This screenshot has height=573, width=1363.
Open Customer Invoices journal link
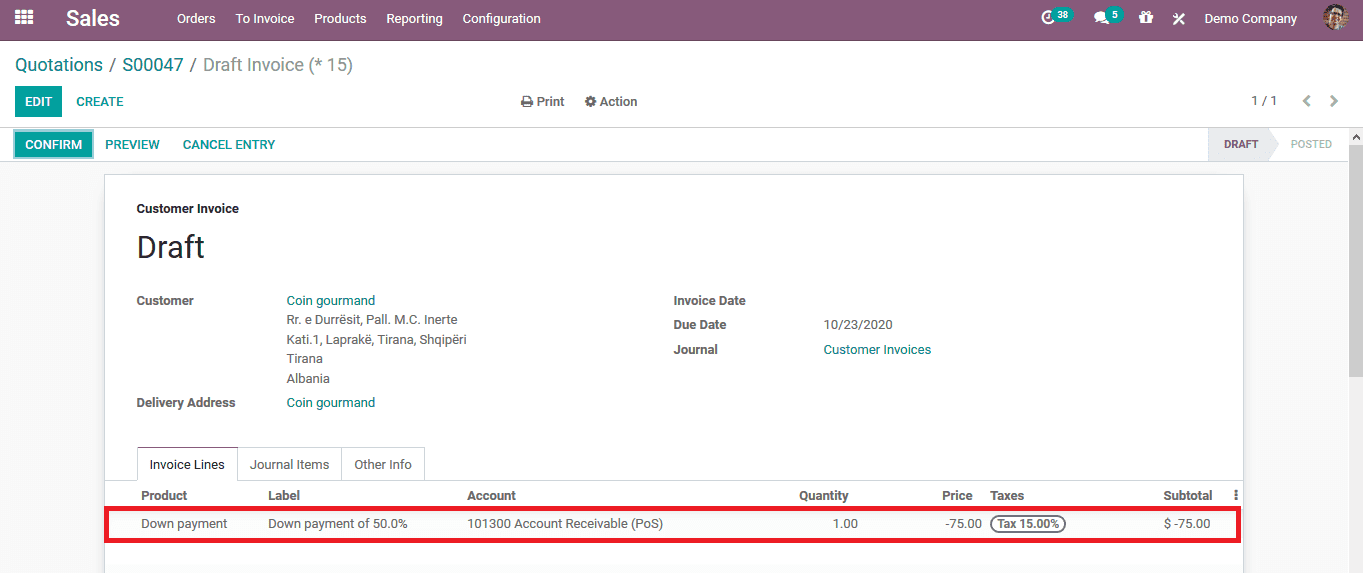click(x=877, y=349)
